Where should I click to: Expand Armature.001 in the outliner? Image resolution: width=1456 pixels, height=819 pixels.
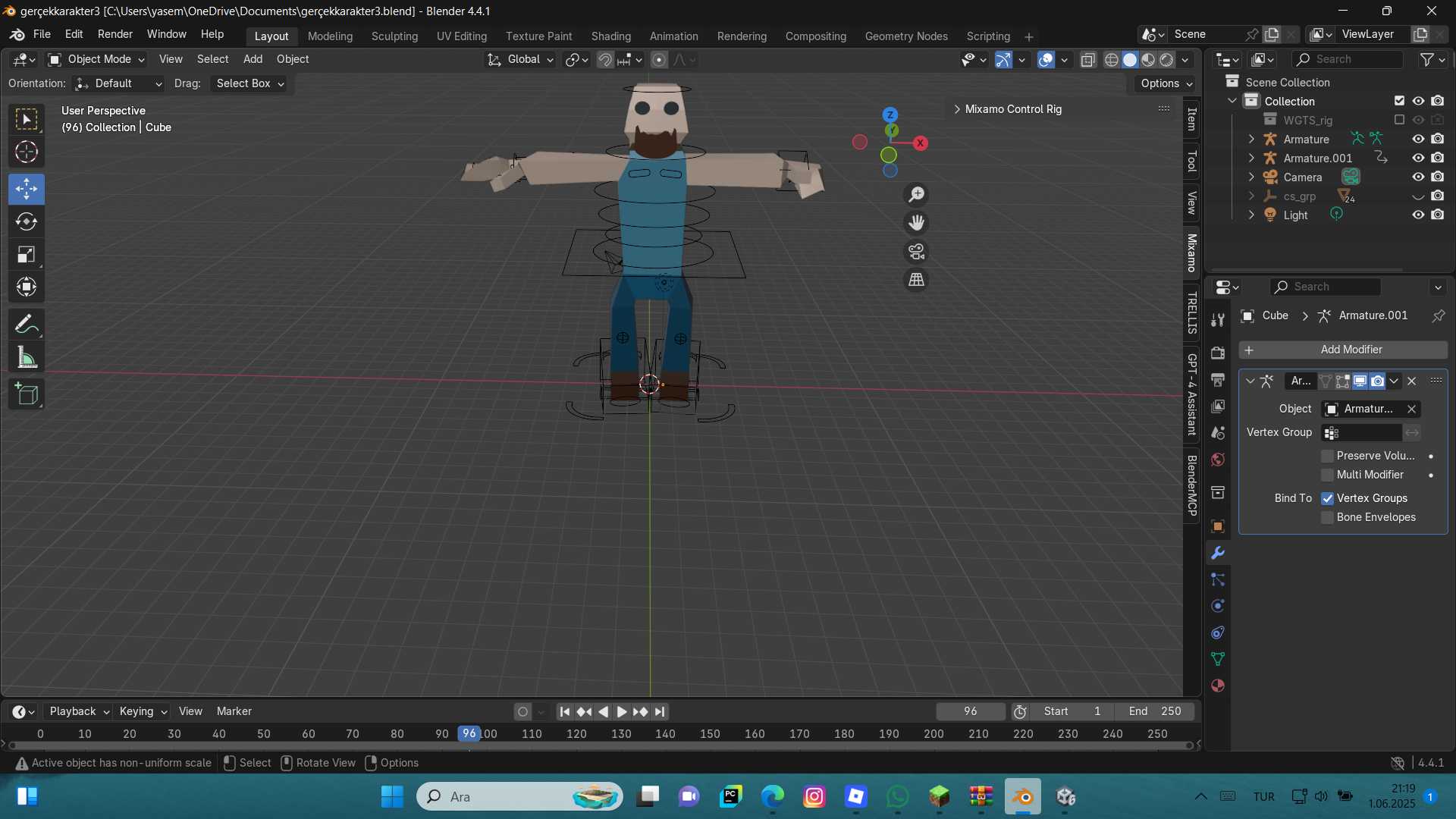click(1251, 158)
